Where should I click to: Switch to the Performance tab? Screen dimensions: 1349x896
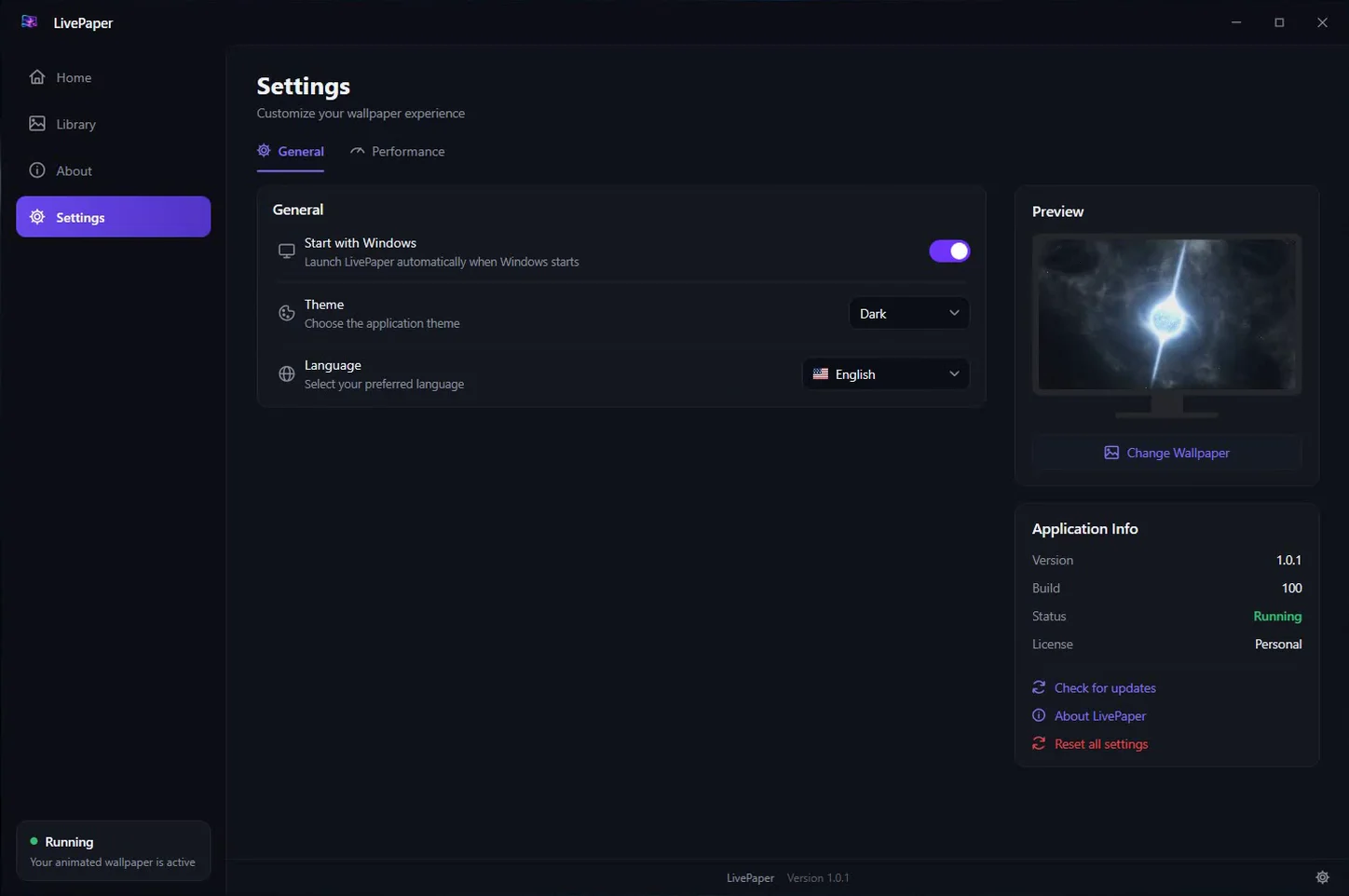398,152
